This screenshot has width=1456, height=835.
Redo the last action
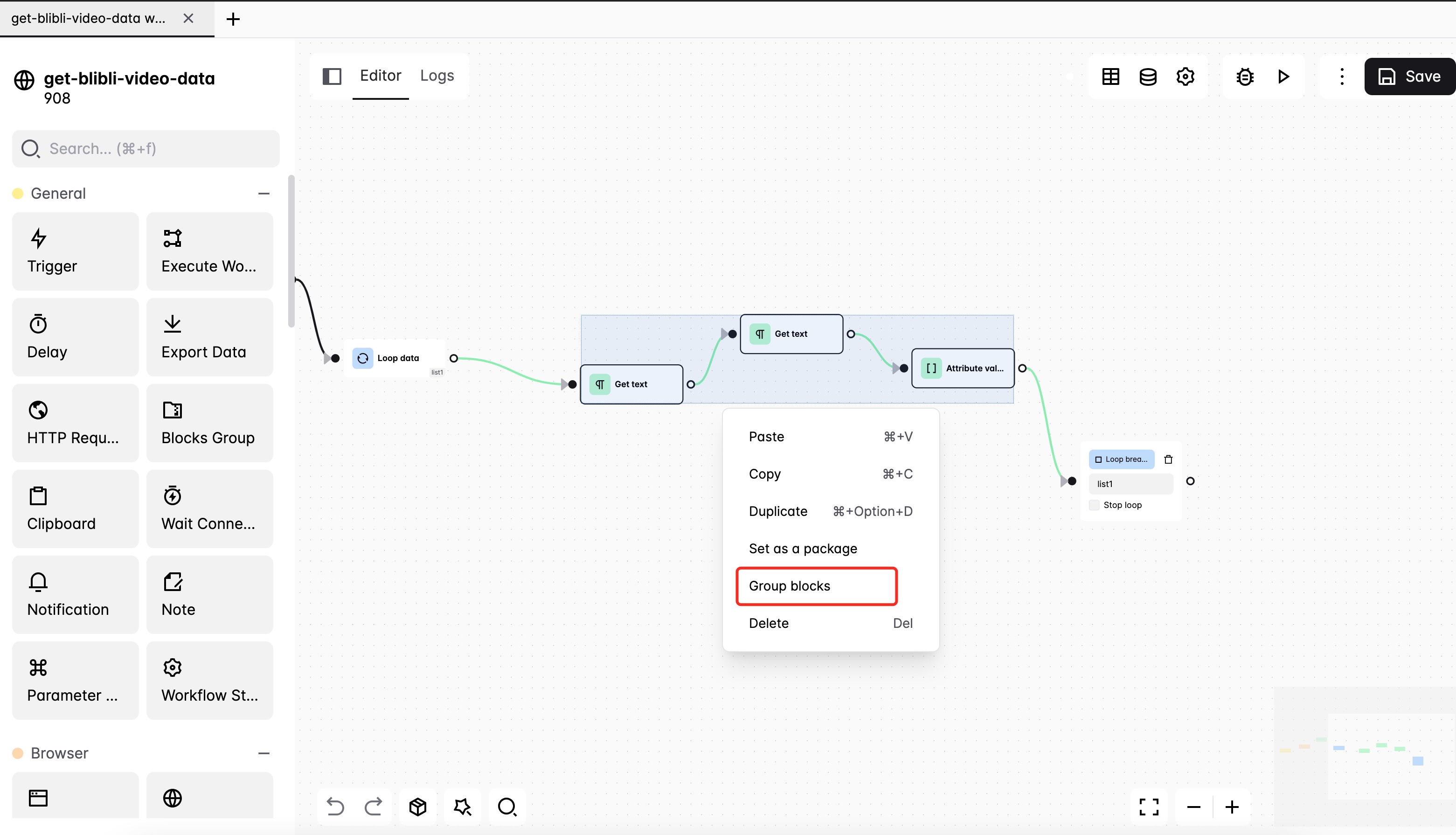[x=373, y=807]
